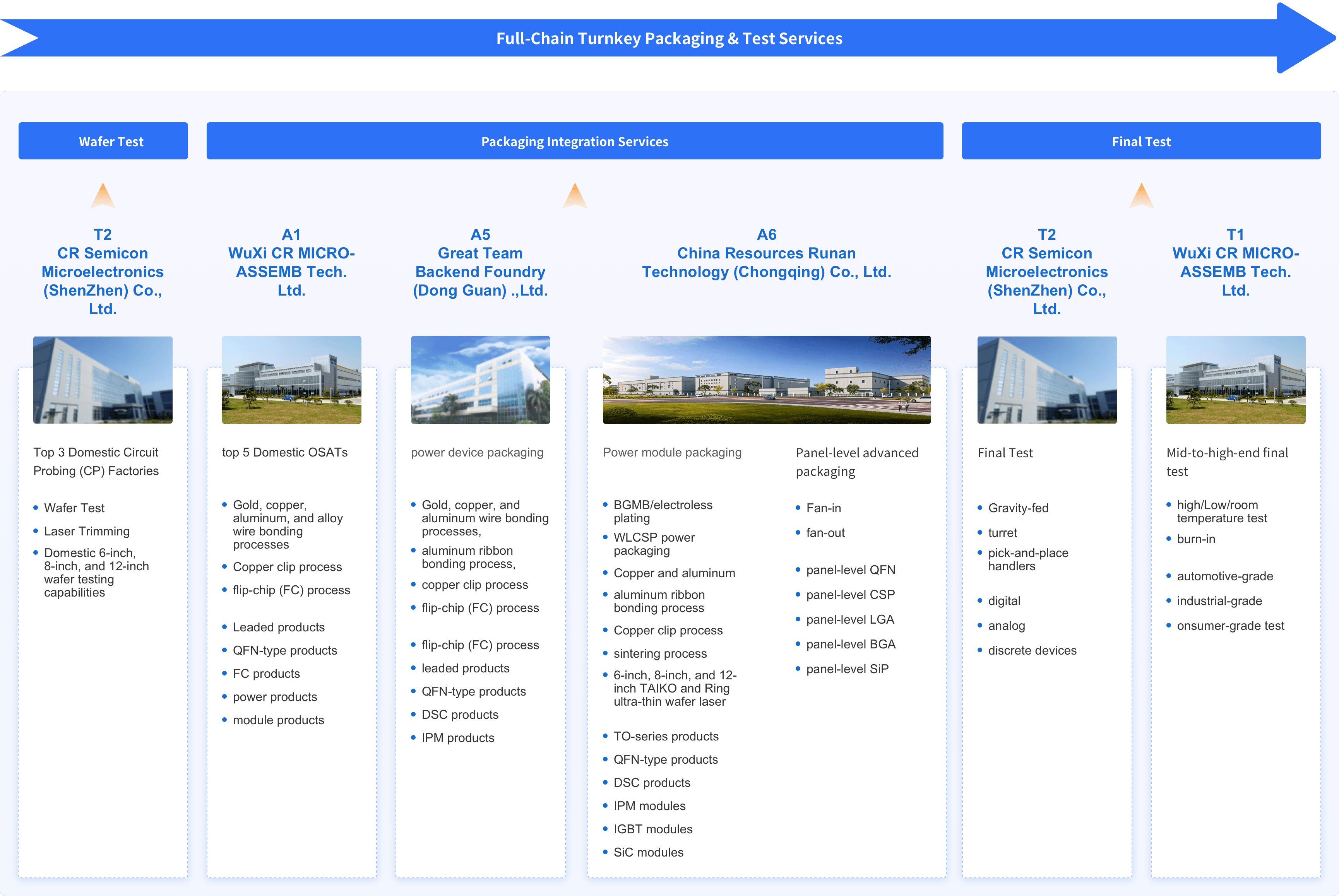Click 'panel-level BGA' bullet
This screenshot has width=1339, height=896.
(x=850, y=644)
